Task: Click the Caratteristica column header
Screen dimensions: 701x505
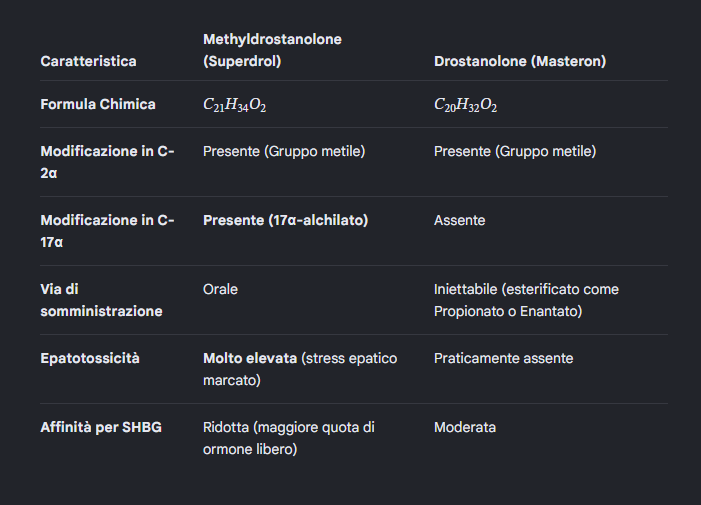Action: click(88, 61)
